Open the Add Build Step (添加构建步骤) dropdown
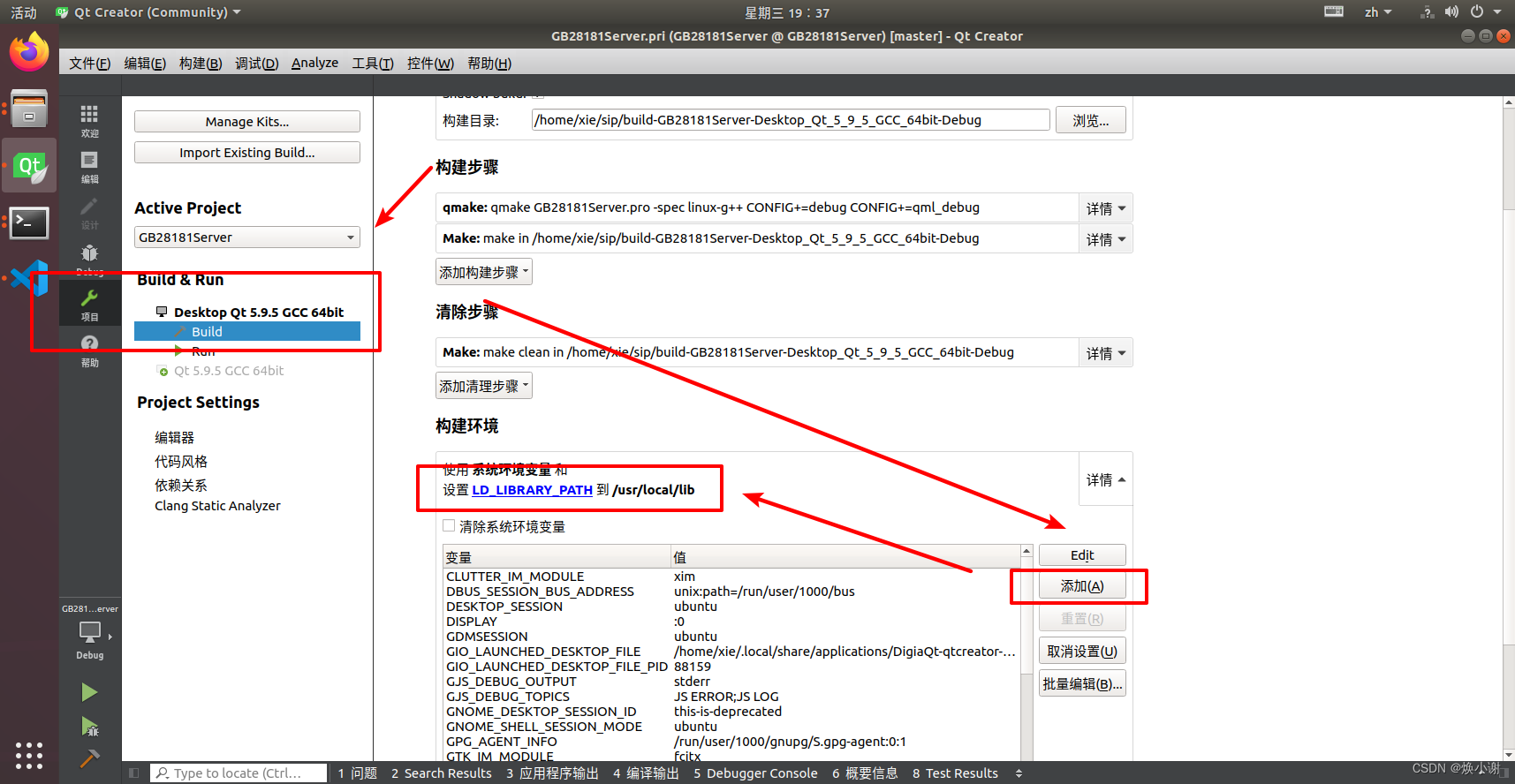The image size is (1515, 784). pyautogui.click(x=484, y=272)
